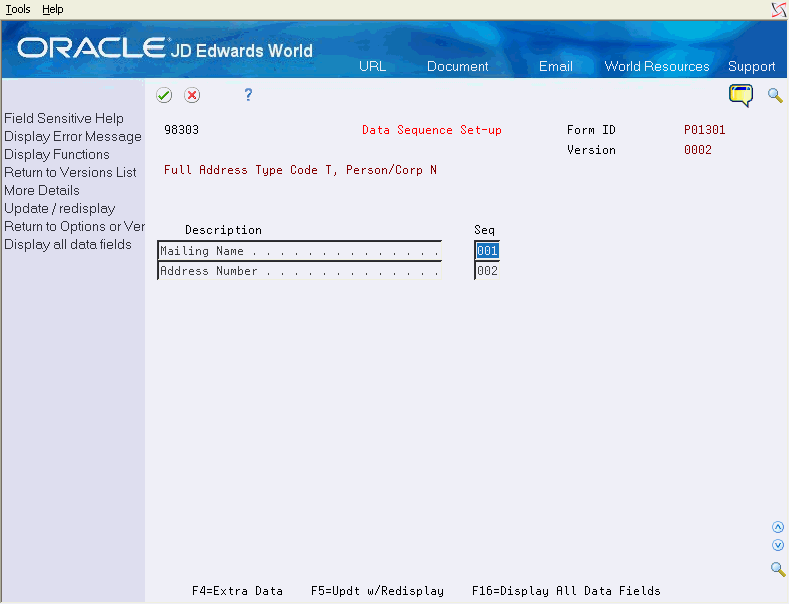Click F4=Extra Data function key text
The height and width of the screenshot is (604, 789).
pos(238,591)
